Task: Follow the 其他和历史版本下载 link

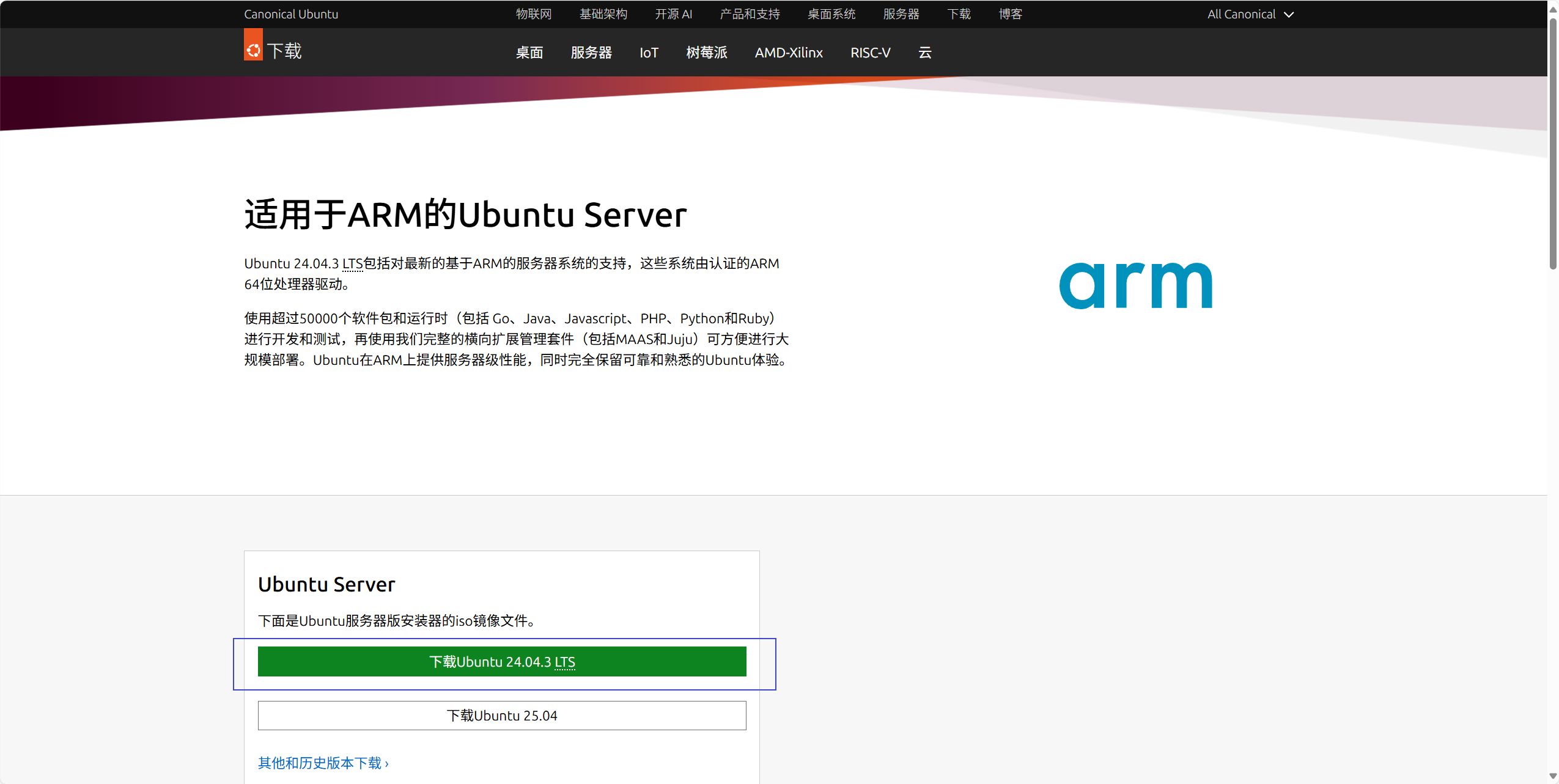Action: click(x=323, y=763)
